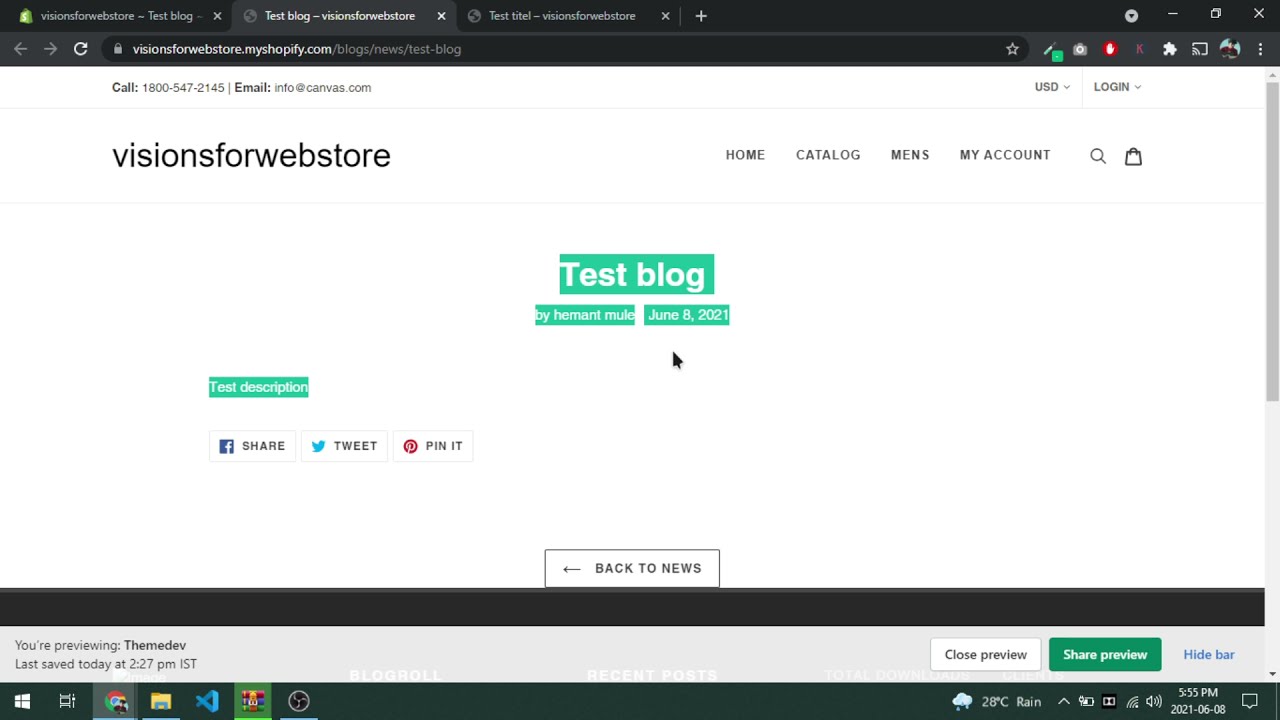Open the Chrome three-dot menu
1280x720 pixels.
click(1260, 49)
